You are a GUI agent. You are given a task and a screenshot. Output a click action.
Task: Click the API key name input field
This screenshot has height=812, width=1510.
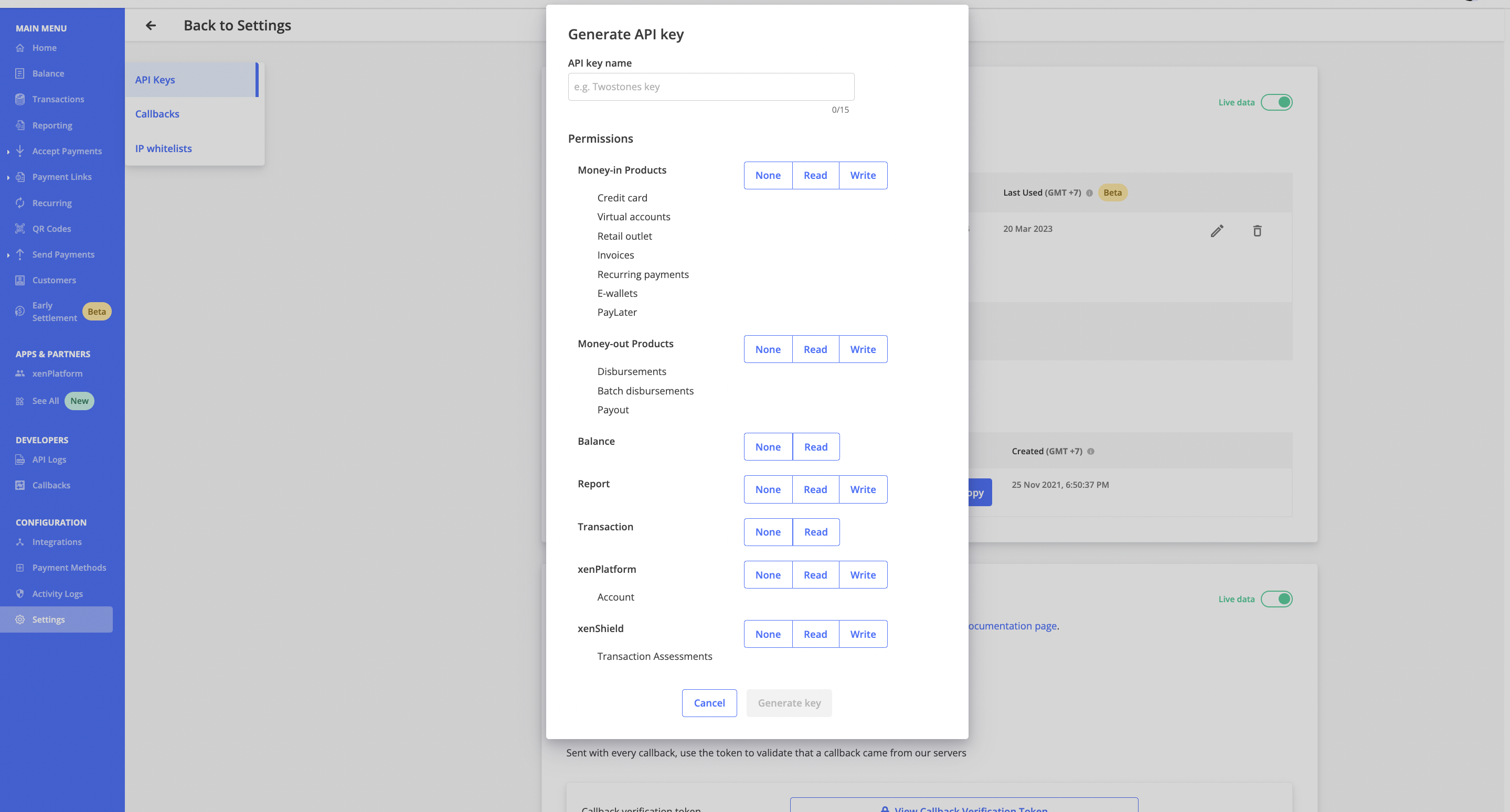point(710,86)
